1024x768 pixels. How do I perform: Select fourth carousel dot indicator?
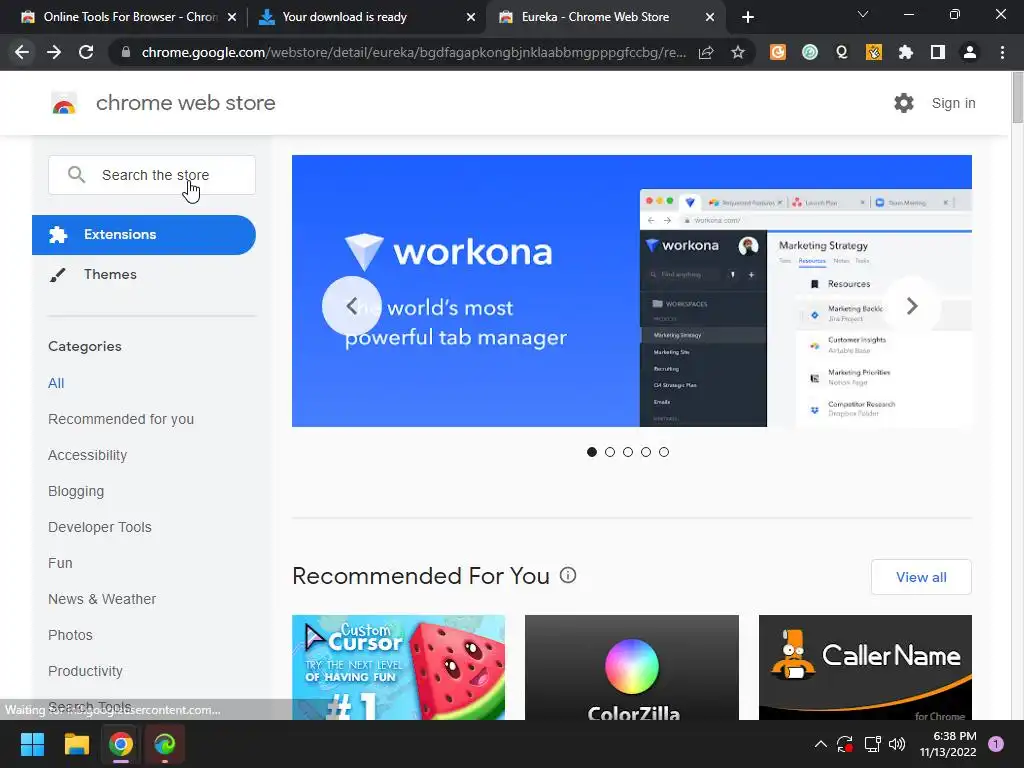pyautogui.click(x=646, y=452)
